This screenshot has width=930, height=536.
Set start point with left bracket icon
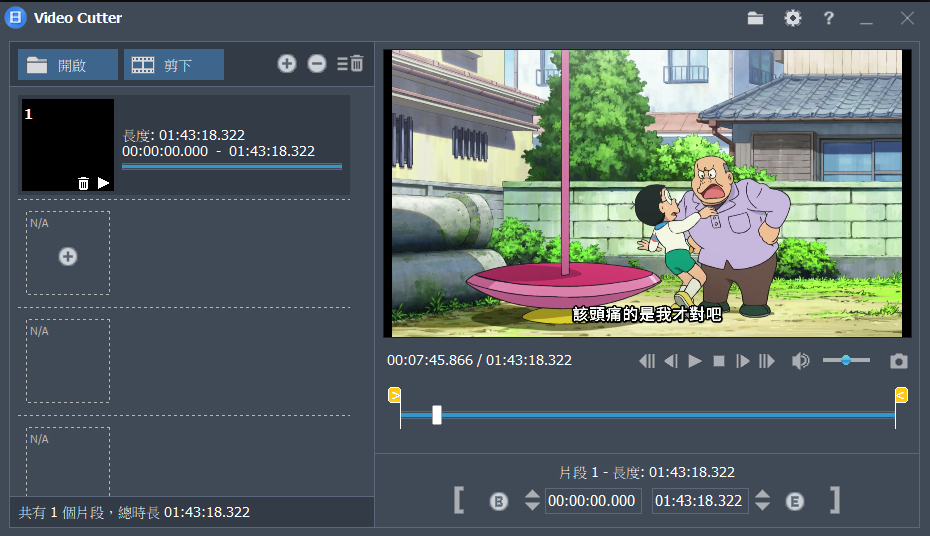point(459,500)
